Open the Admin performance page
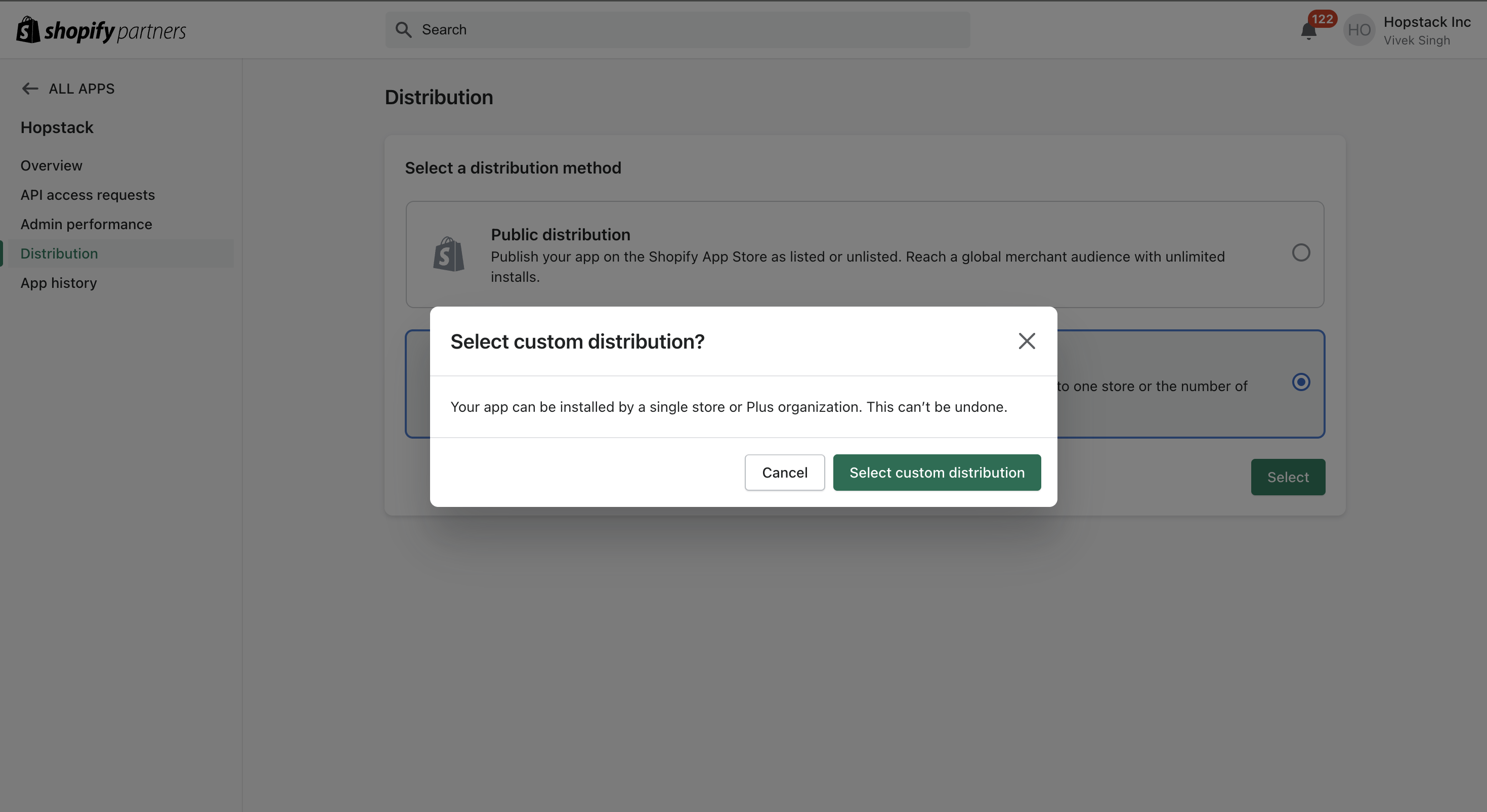 tap(86, 225)
